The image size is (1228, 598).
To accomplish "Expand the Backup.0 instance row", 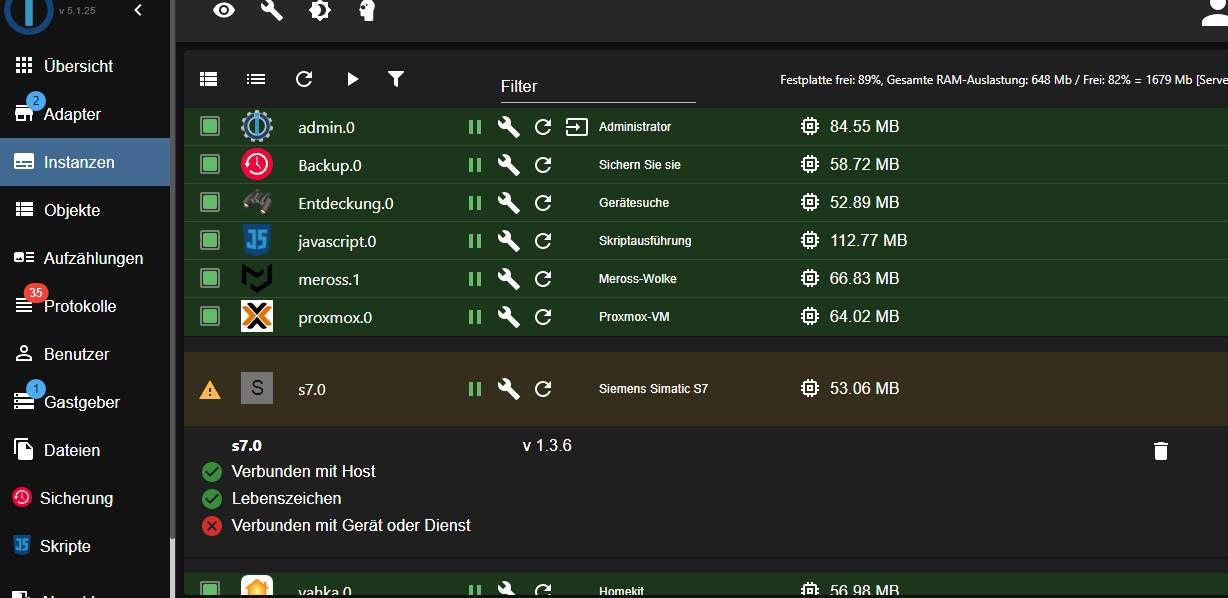I will [x=330, y=166].
